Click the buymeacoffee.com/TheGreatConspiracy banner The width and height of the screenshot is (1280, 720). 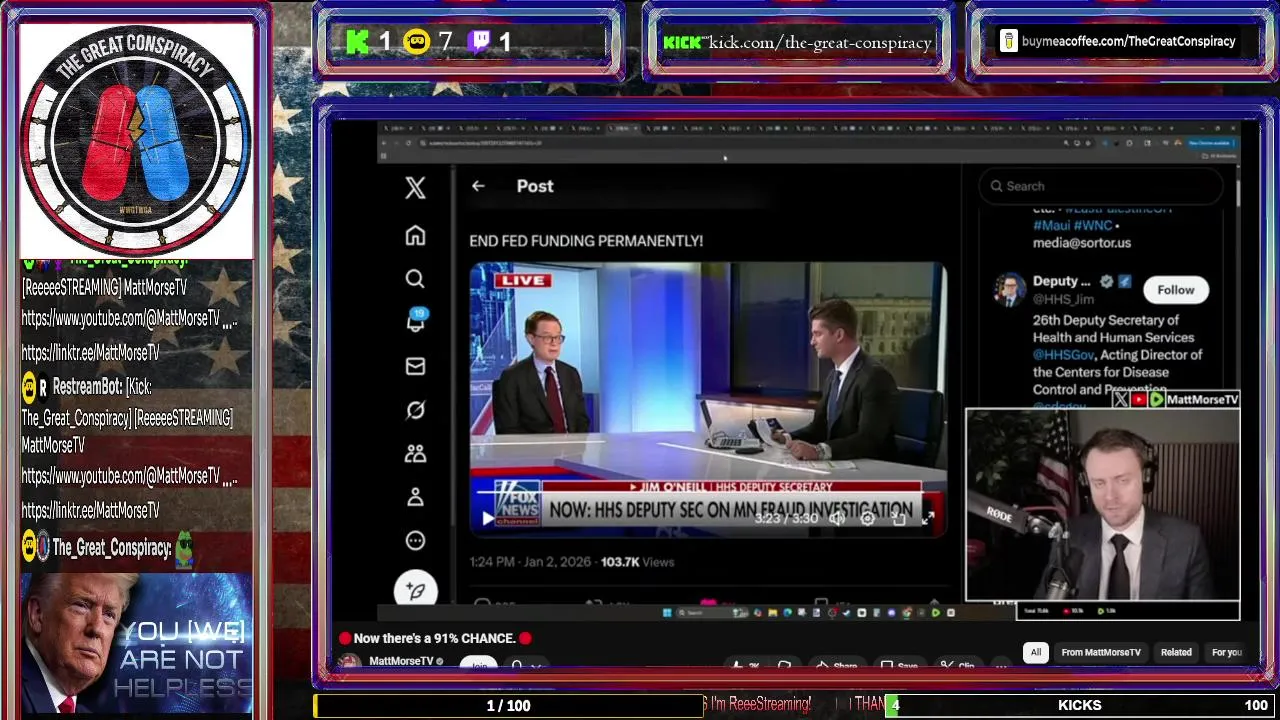(1120, 41)
